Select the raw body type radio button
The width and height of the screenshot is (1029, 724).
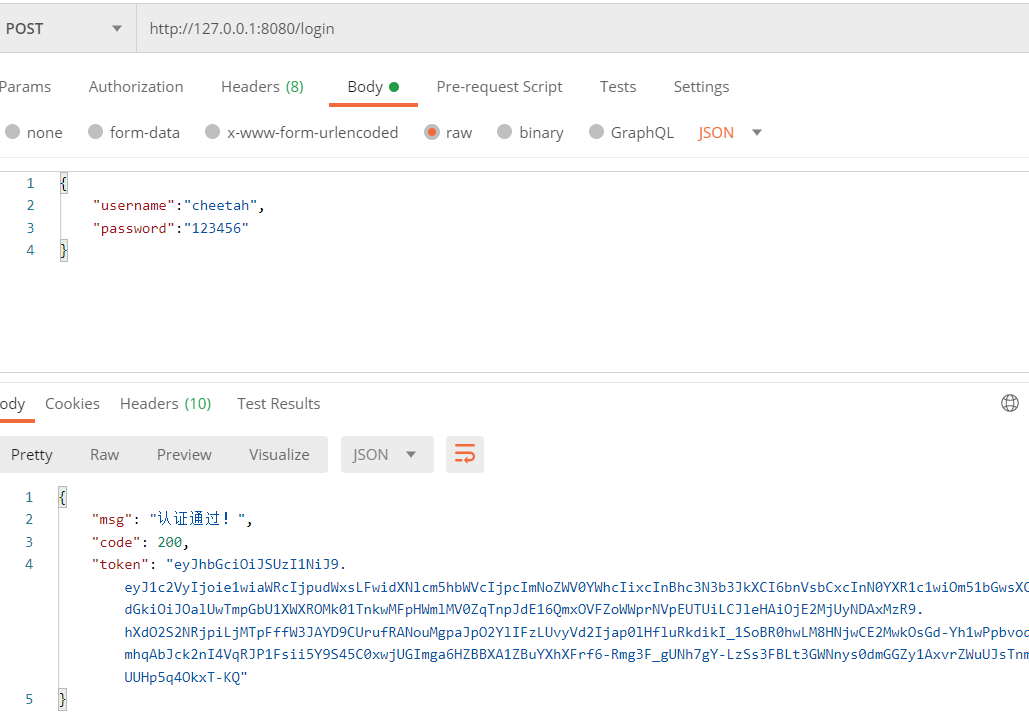click(432, 132)
